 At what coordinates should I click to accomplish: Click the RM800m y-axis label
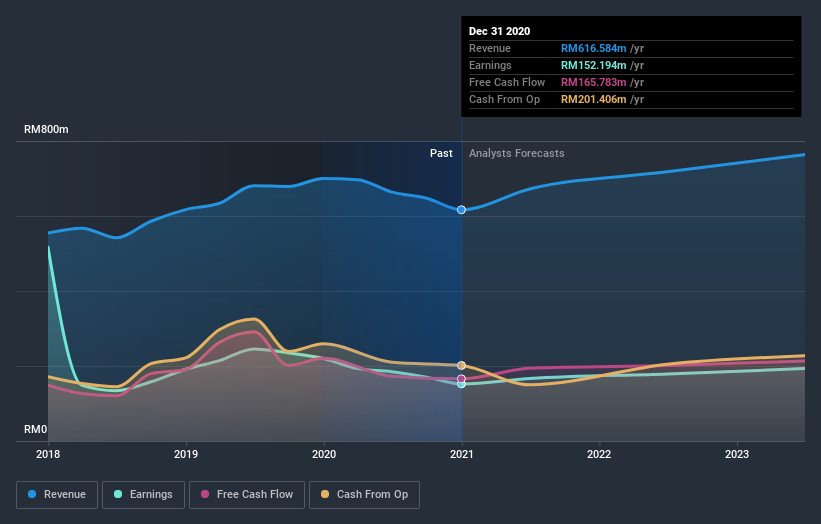tap(46, 129)
